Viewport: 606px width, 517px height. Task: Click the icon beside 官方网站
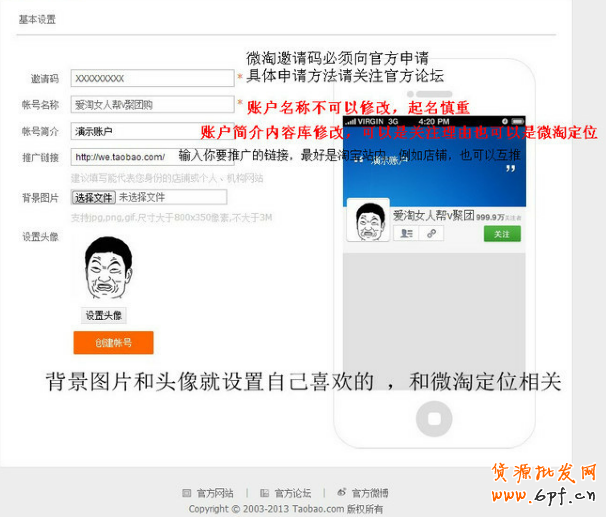pyautogui.click(x=187, y=493)
